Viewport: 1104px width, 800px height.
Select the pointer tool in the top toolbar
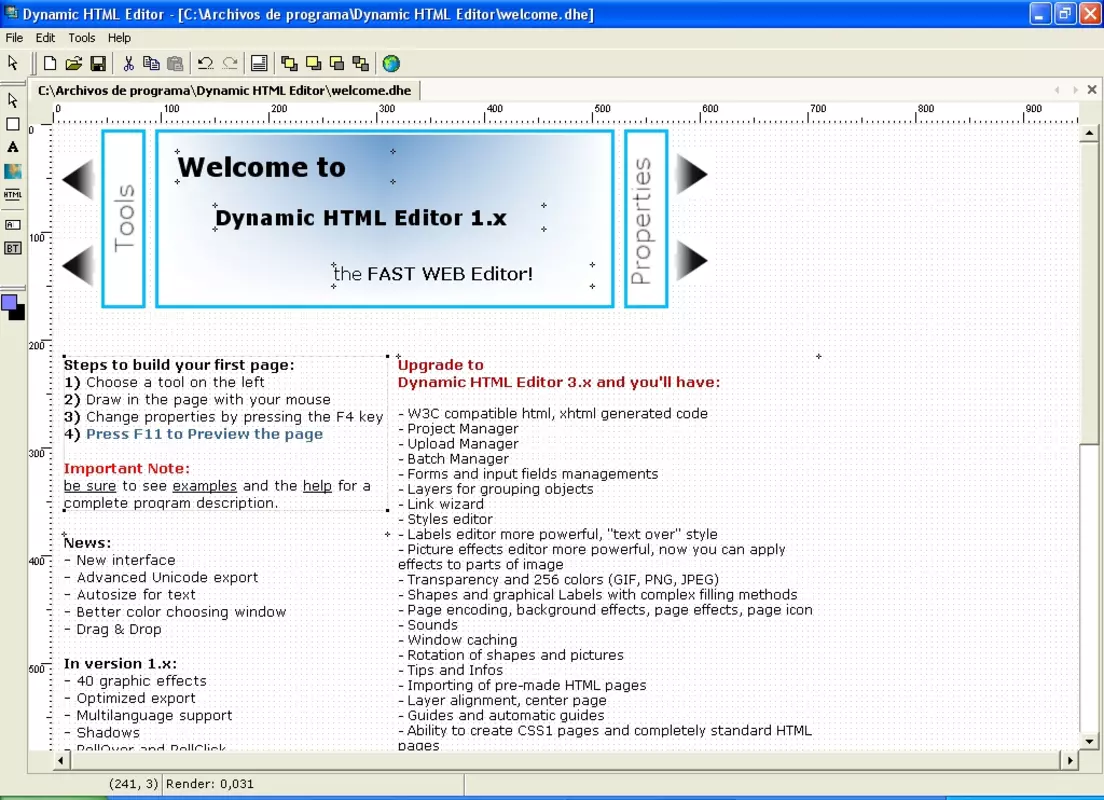pos(13,63)
